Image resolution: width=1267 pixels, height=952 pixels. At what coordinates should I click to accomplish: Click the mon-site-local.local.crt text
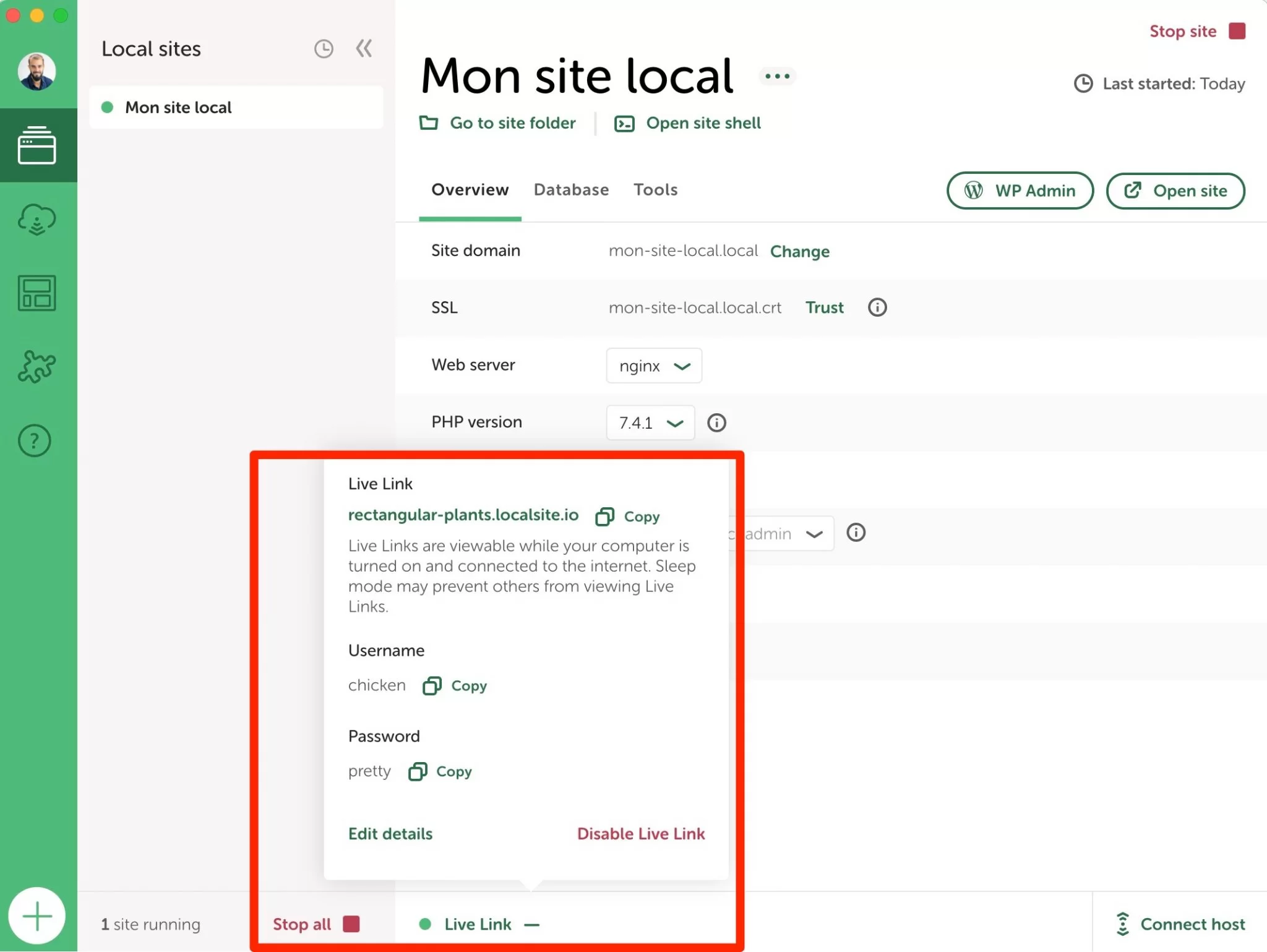[x=695, y=307]
